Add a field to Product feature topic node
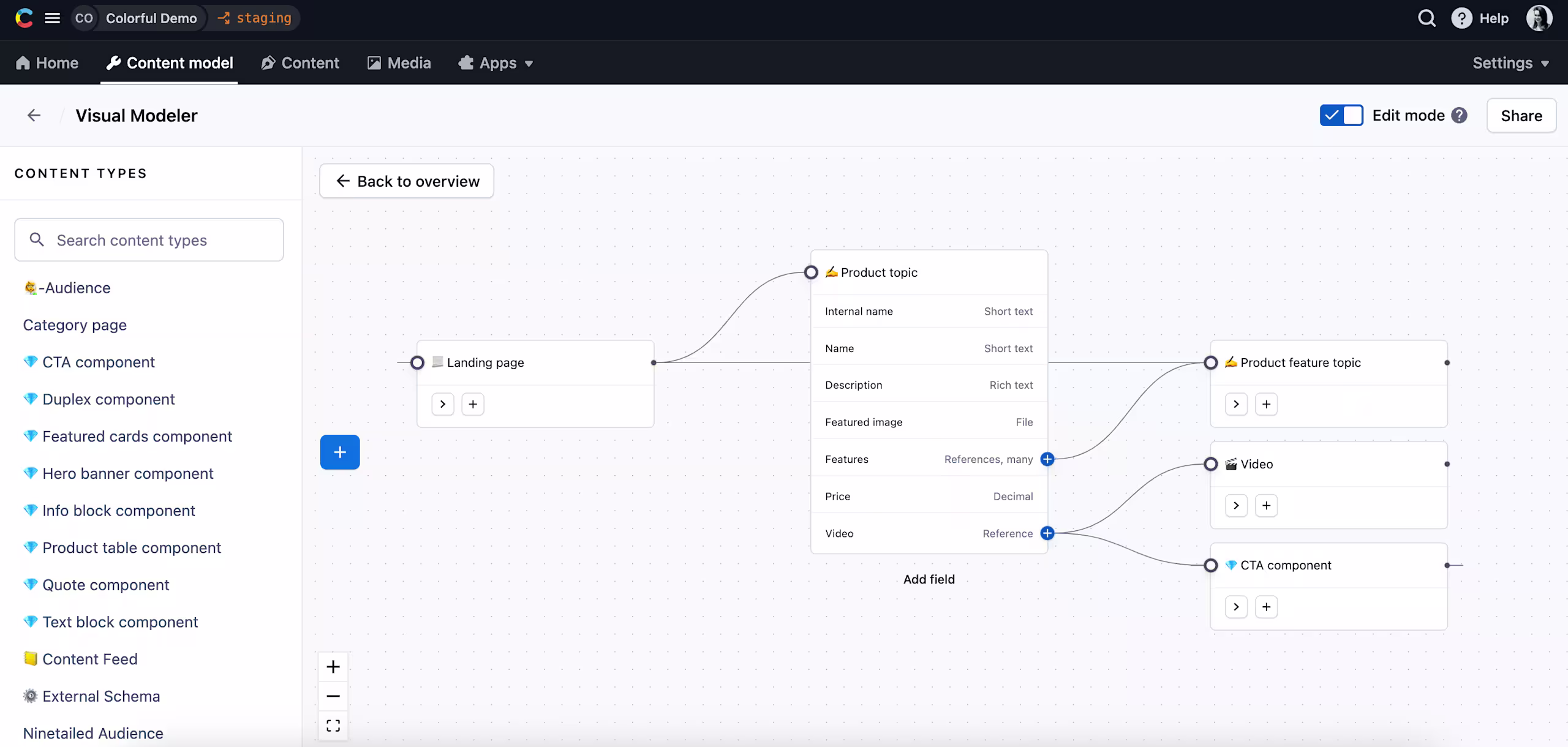Screen dimensions: 1568x747 pos(1266,404)
